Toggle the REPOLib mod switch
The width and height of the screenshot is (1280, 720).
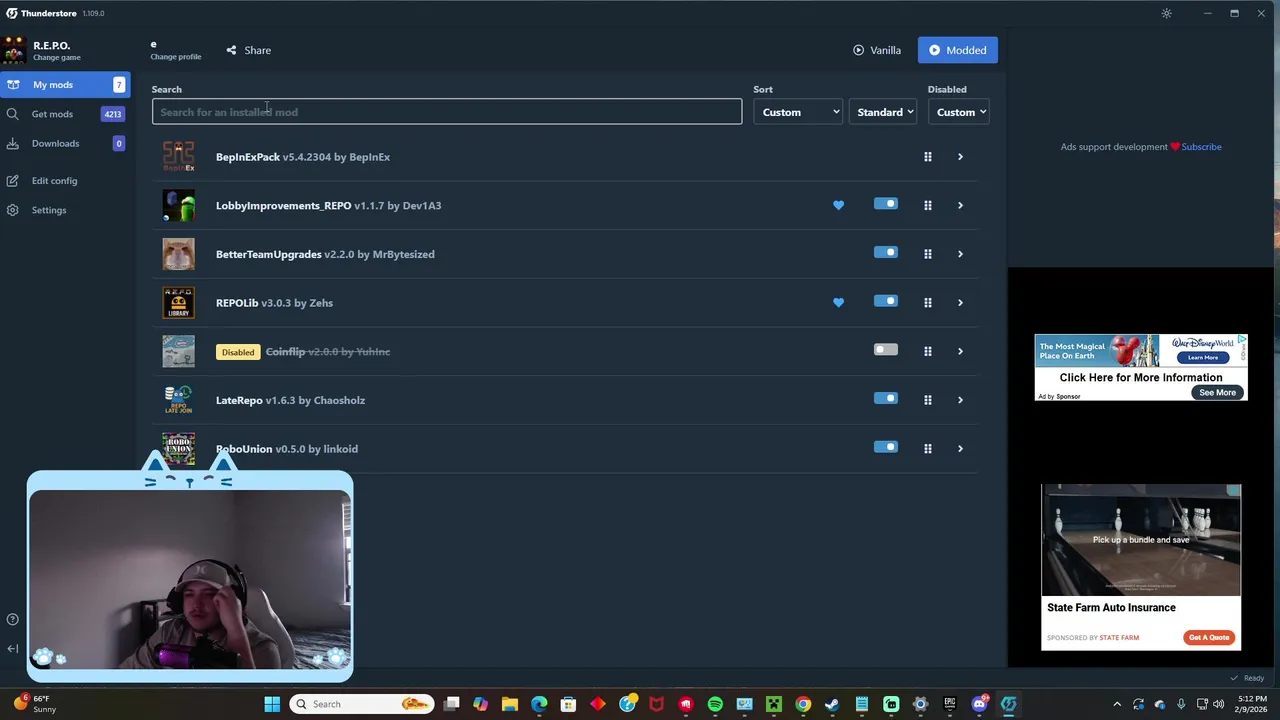click(x=886, y=301)
